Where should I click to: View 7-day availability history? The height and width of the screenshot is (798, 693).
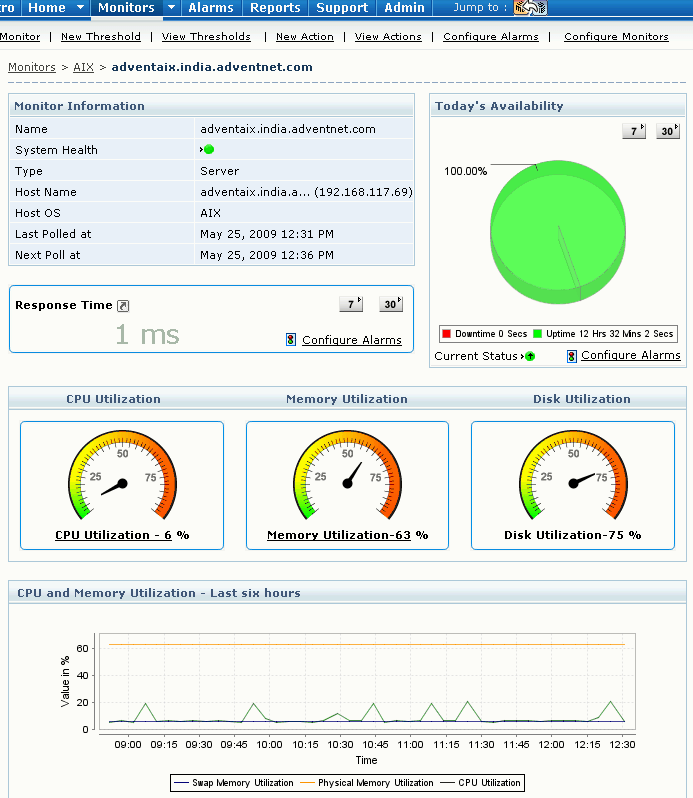[x=634, y=131]
